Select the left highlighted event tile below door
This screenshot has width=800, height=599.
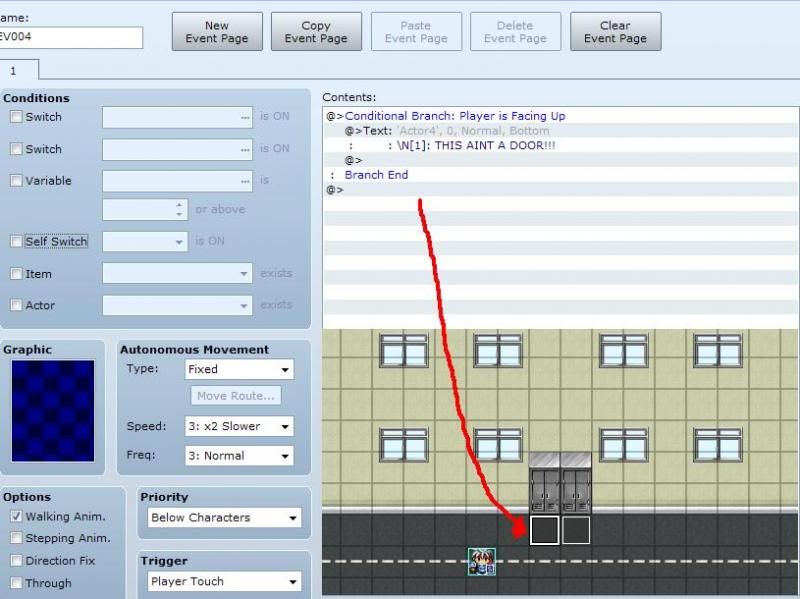click(544, 530)
